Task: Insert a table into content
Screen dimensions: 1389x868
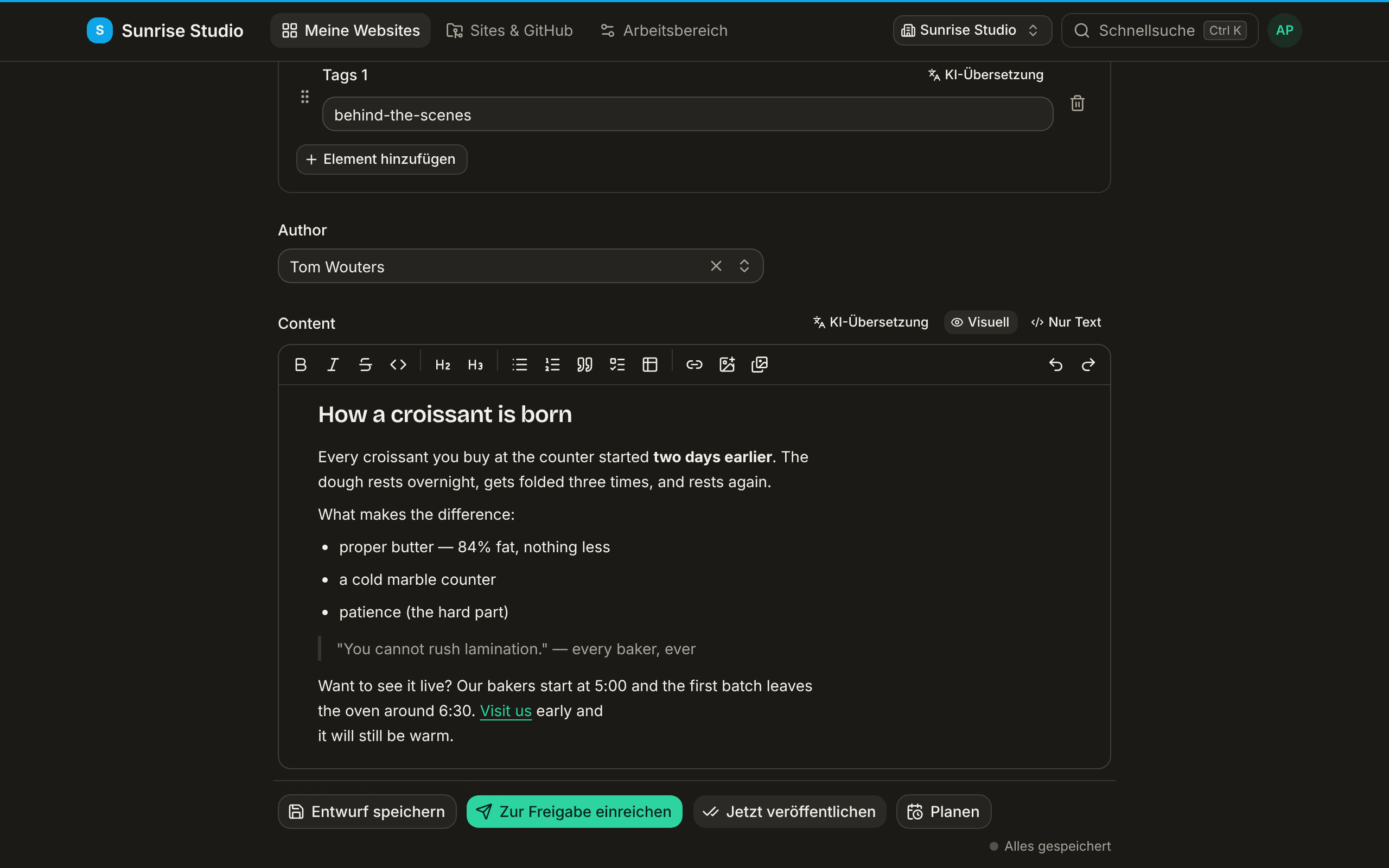Action: (651, 365)
